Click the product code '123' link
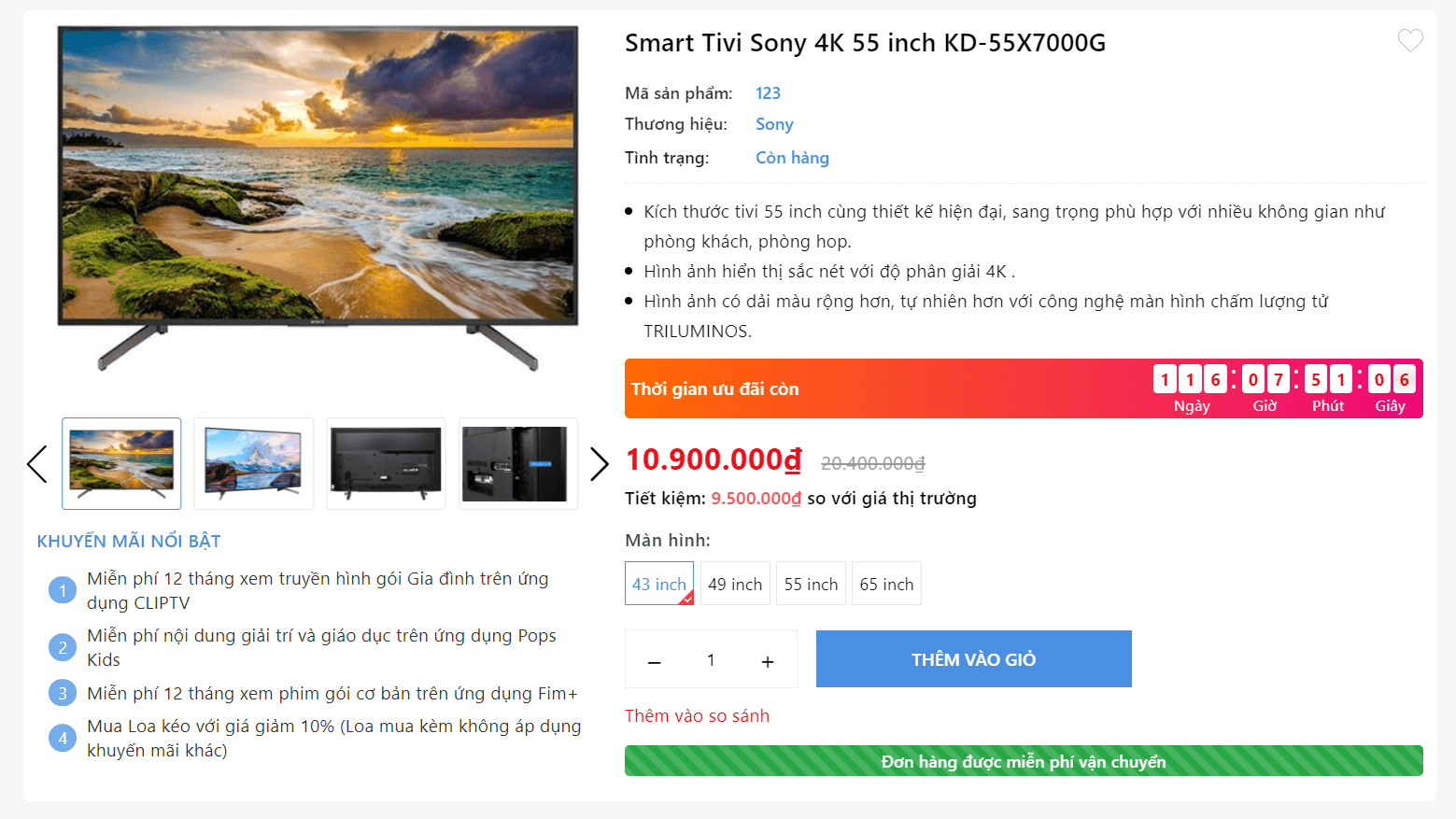Screen dimensions: 1456x819 coord(768,92)
